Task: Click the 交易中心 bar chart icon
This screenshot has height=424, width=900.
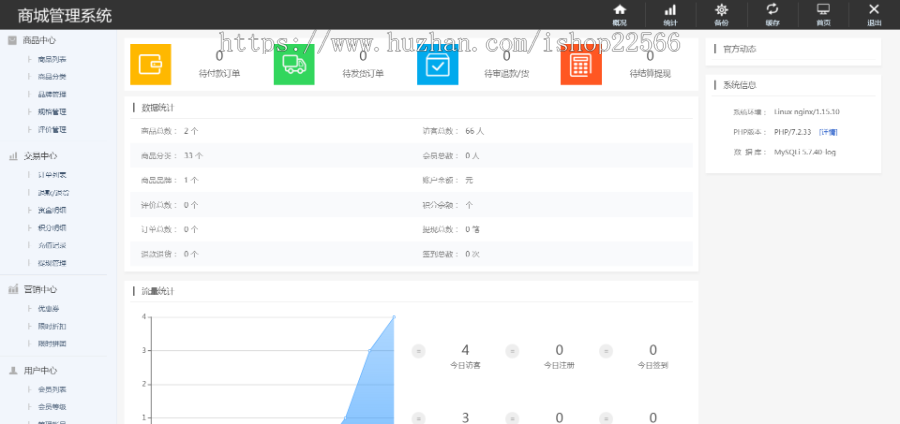Action: click(x=13, y=156)
